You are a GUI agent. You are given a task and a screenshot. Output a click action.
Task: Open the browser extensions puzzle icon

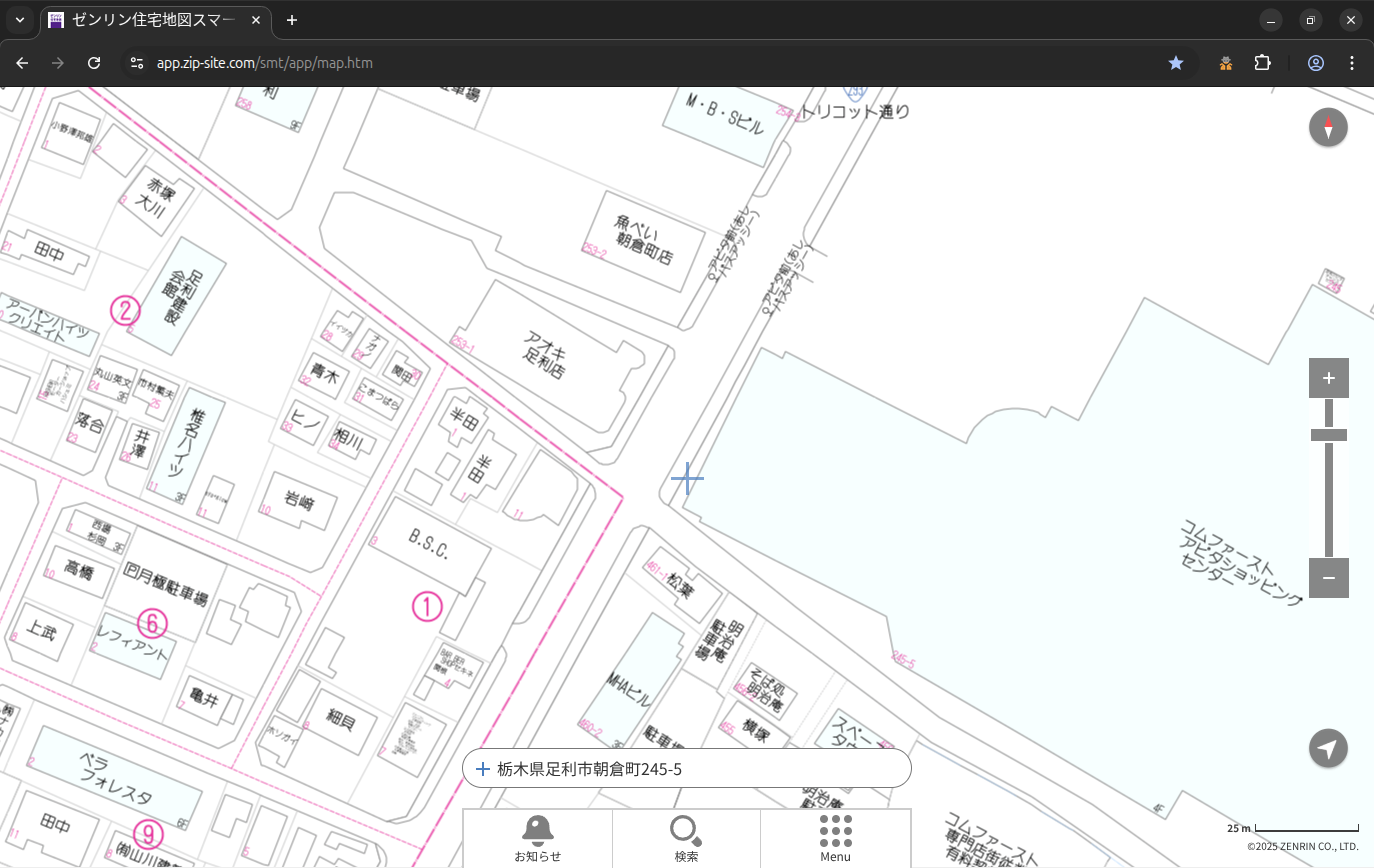pyautogui.click(x=1262, y=63)
